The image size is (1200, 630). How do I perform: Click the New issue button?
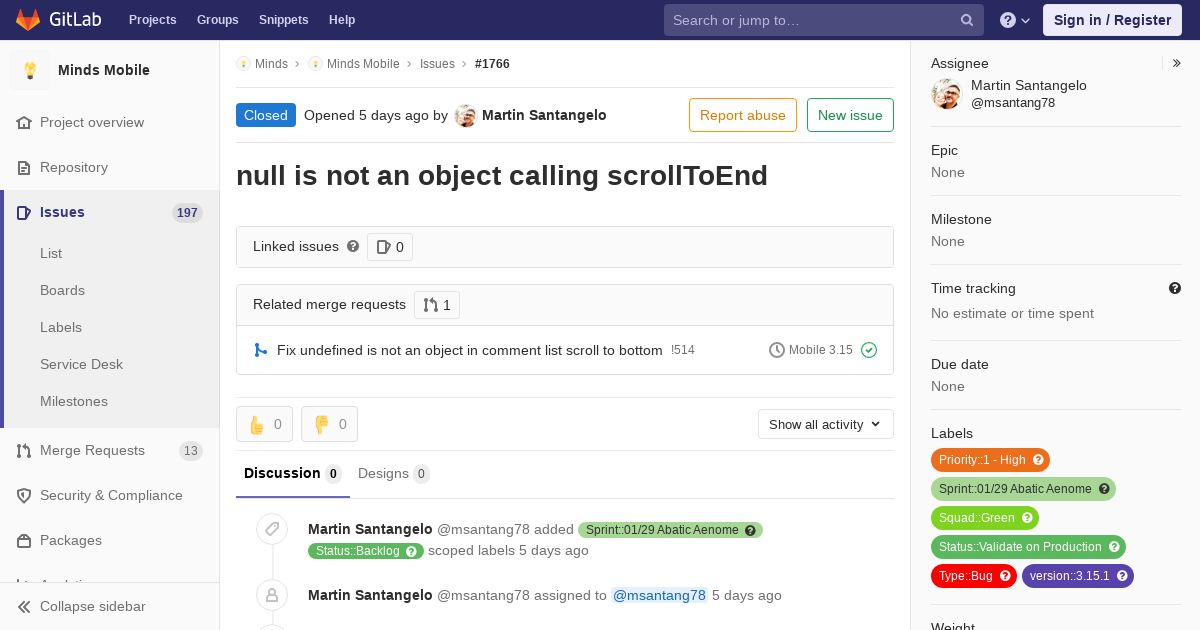pos(850,115)
